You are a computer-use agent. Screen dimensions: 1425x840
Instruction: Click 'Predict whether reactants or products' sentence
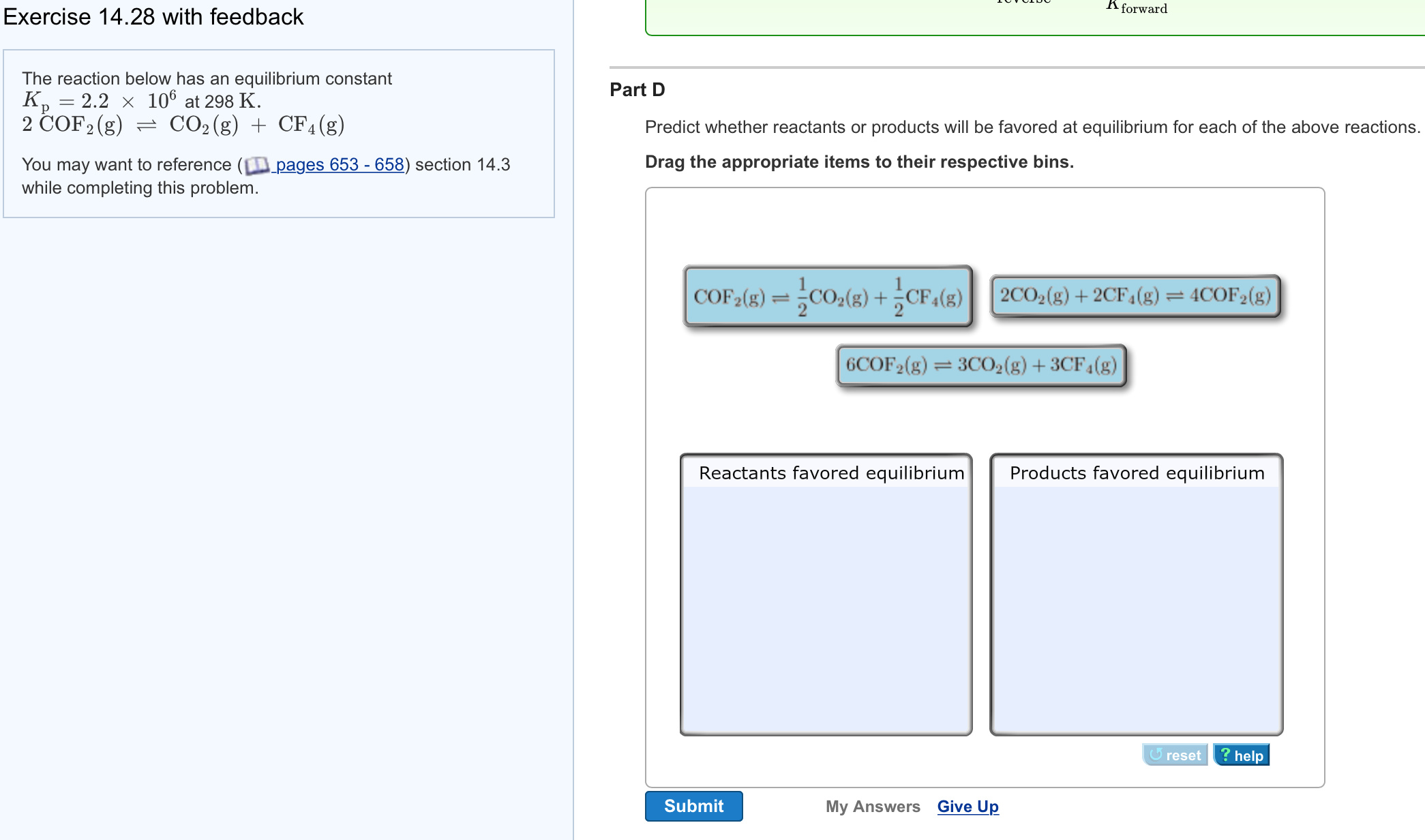point(1033,127)
